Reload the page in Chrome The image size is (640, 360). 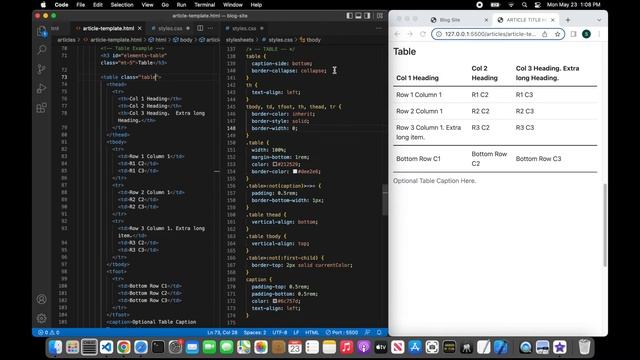coord(423,34)
